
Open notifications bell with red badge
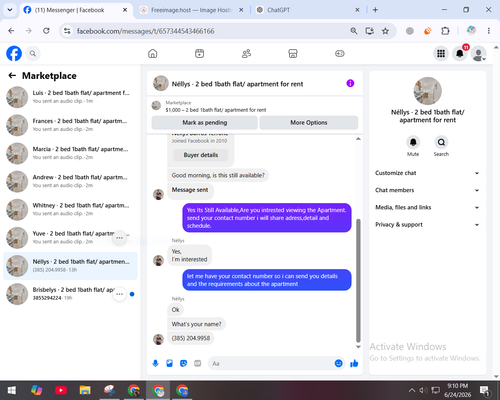460,53
